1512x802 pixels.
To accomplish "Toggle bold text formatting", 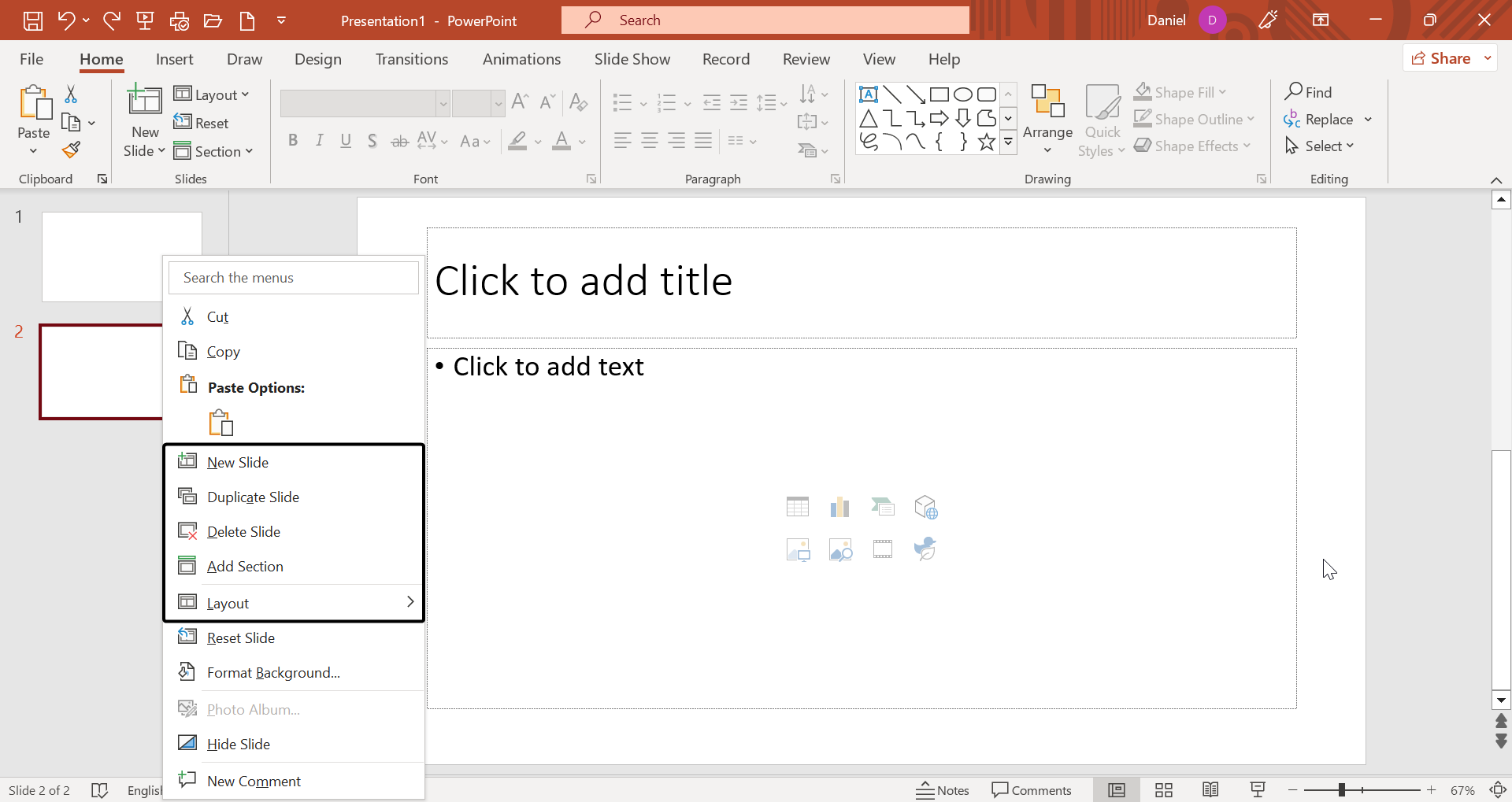I will click(293, 140).
